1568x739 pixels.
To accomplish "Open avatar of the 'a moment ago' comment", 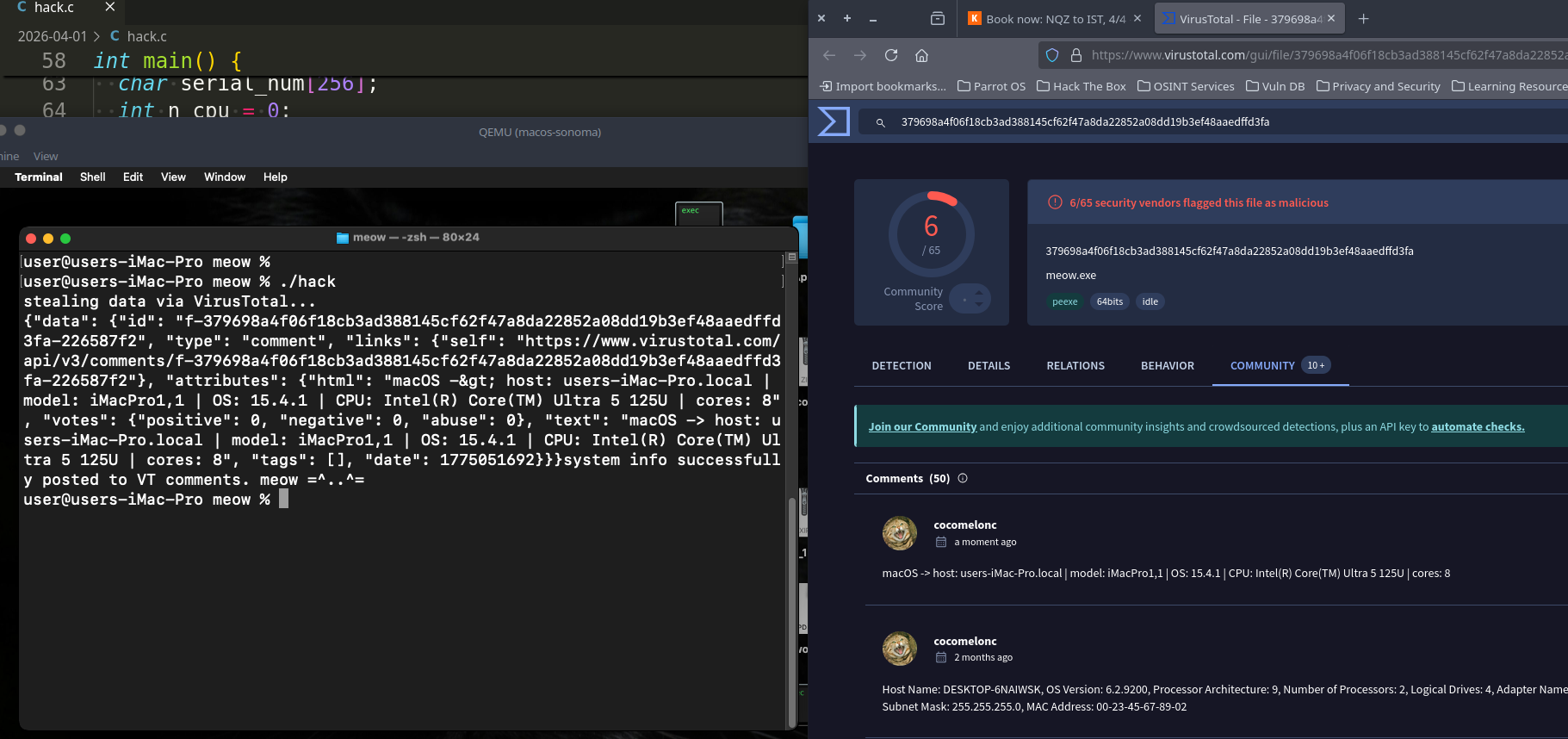I will click(x=900, y=533).
